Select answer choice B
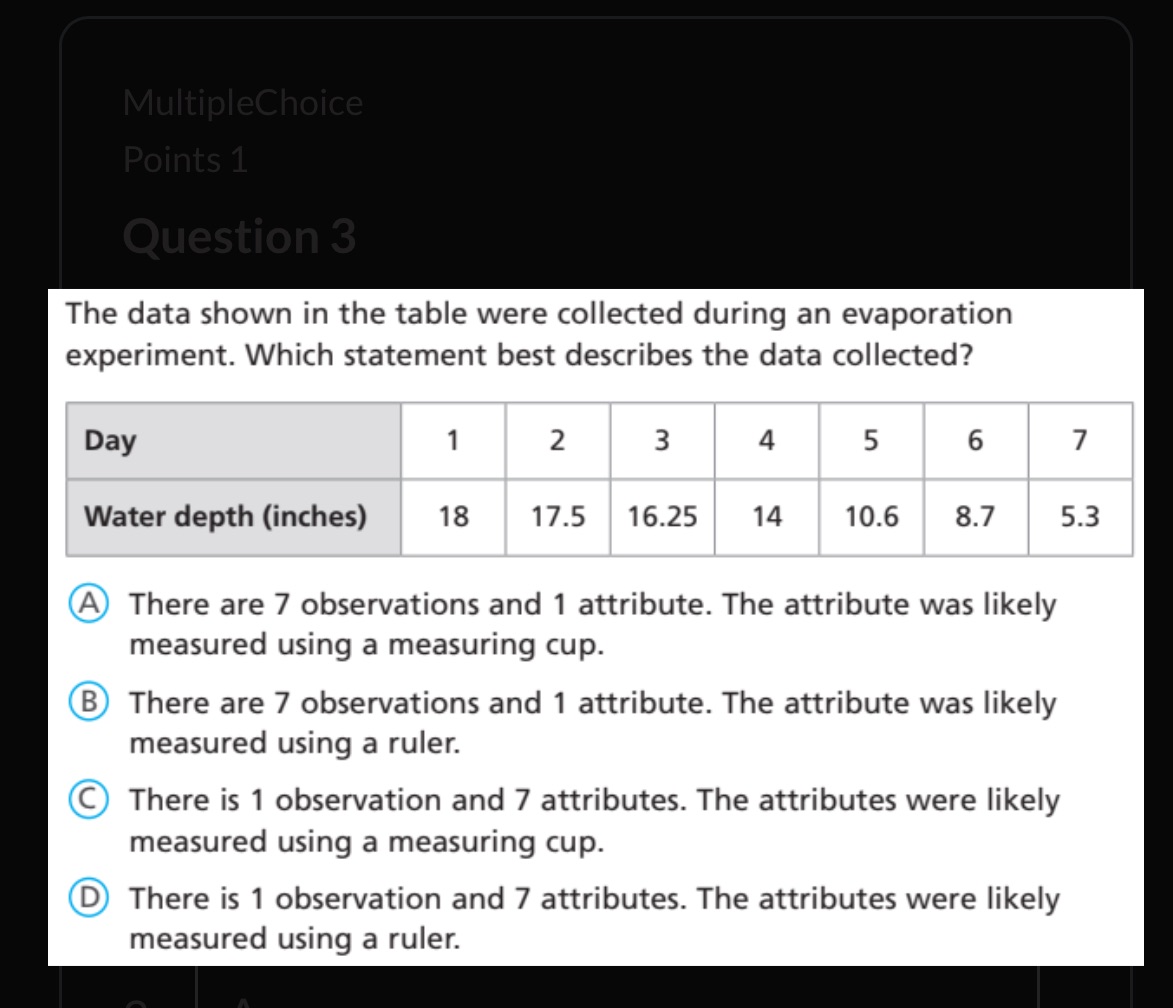1173x1008 pixels. coord(590,723)
